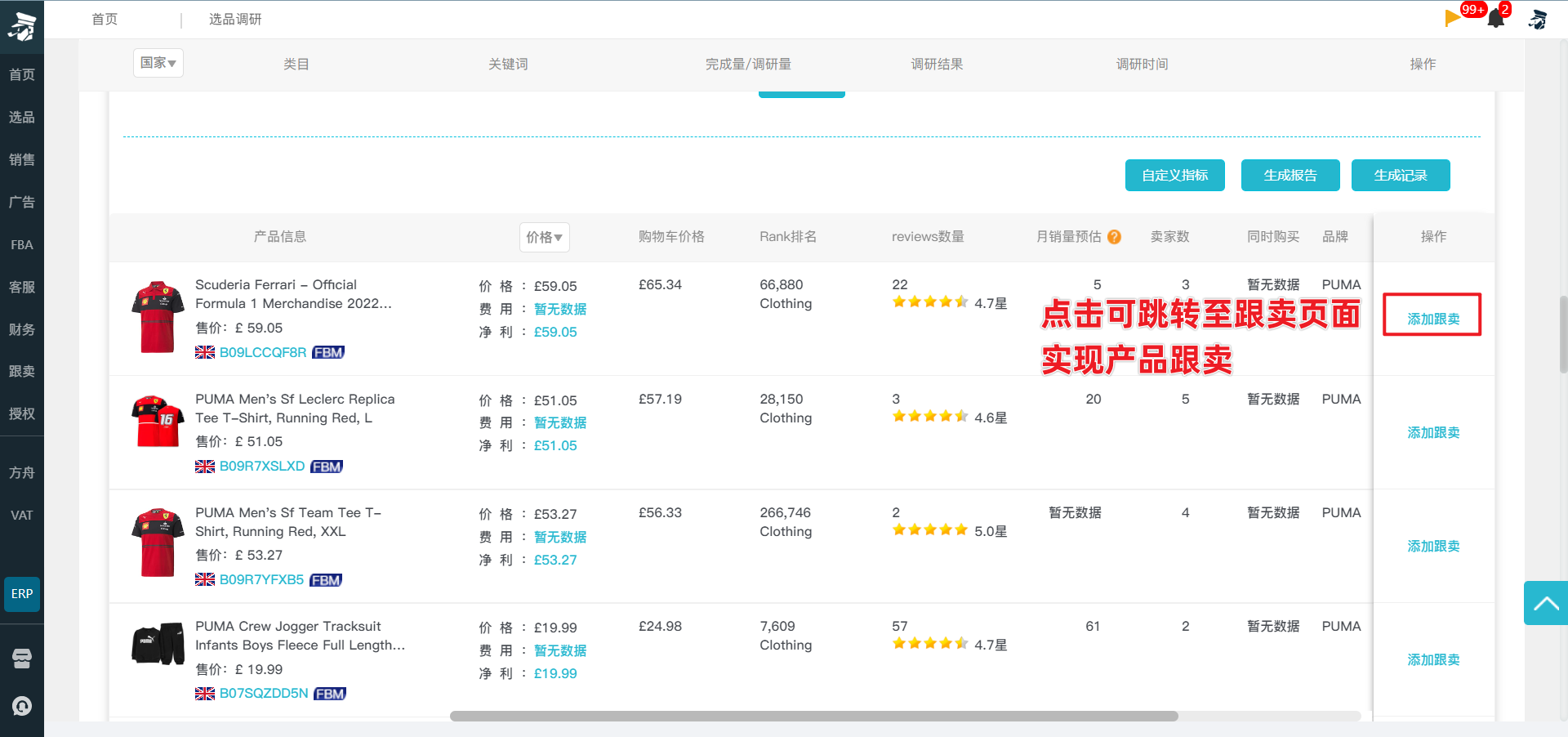Screen dimensions: 1568x737
Task: Open the Leclerc Replica Tee thumbnail
Action: pyautogui.click(x=158, y=421)
